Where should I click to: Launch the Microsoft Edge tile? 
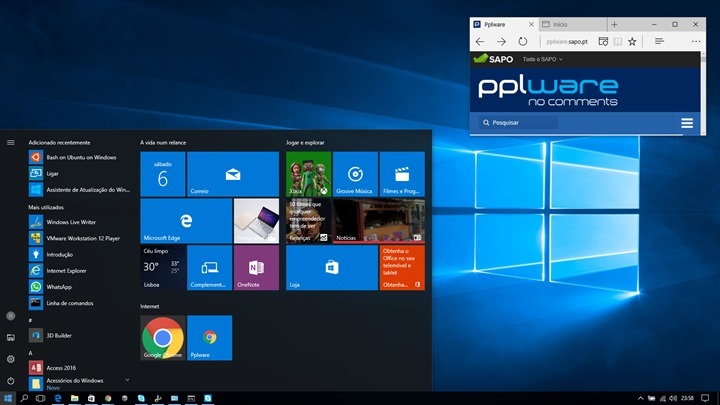(186, 221)
